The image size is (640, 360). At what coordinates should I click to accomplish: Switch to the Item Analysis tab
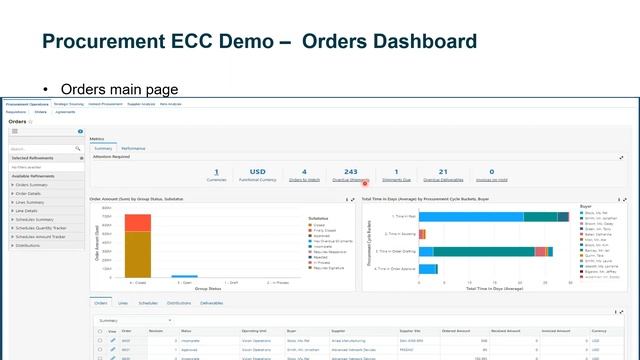(x=171, y=104)
